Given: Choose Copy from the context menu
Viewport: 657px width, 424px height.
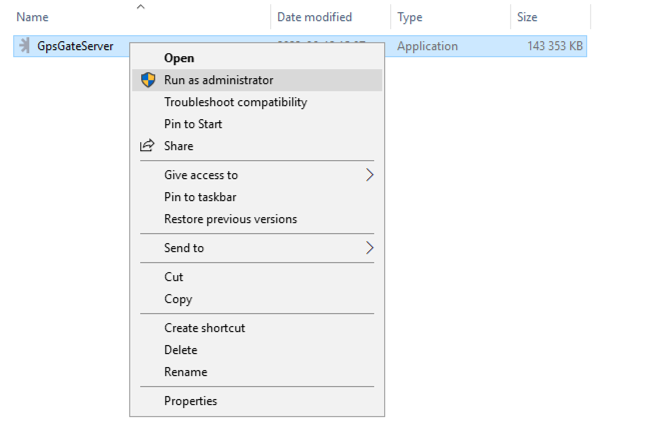Looking at the screenshot, I should coord(257,299).
